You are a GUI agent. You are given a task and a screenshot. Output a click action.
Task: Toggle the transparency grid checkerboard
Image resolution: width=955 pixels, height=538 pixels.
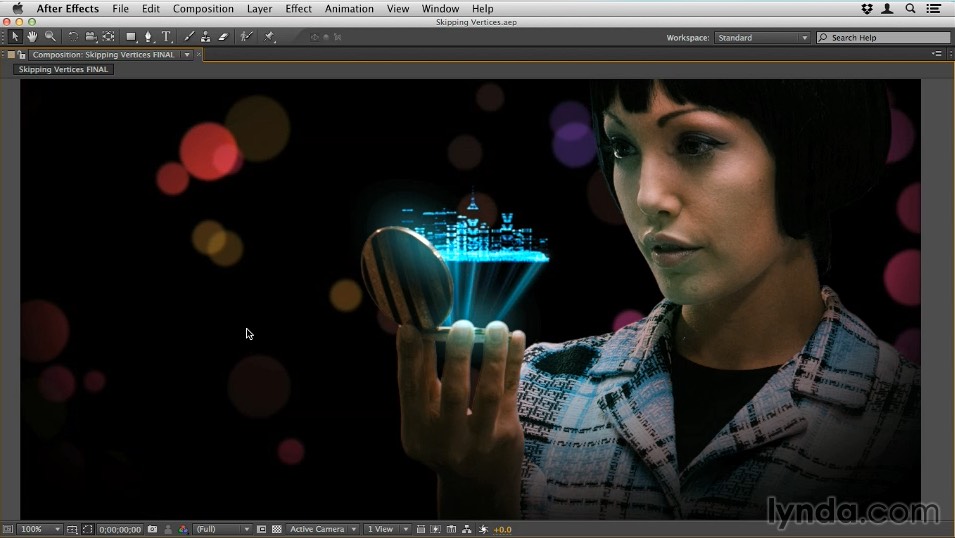[x=277, y=529]
